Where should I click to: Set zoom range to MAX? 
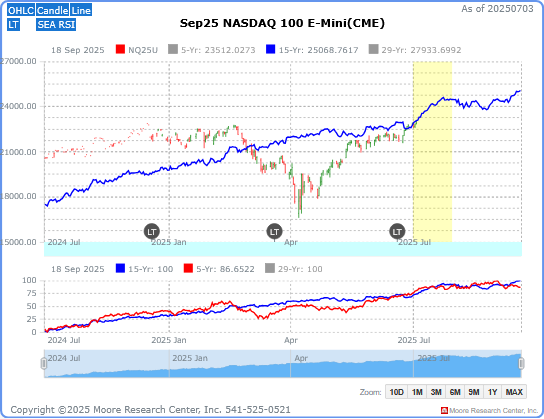[x=514, y=392]
